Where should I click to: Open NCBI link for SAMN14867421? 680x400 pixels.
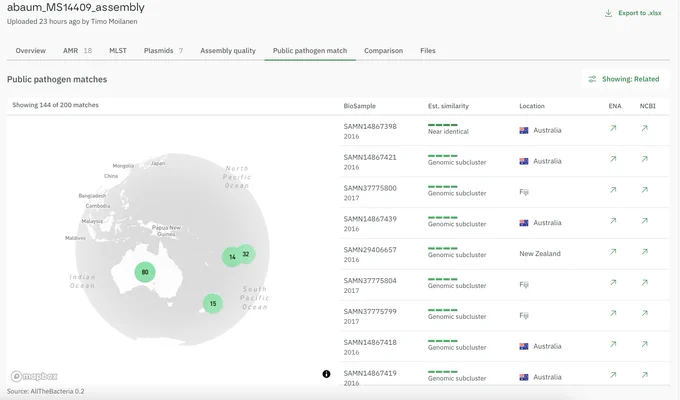[644, 159]
